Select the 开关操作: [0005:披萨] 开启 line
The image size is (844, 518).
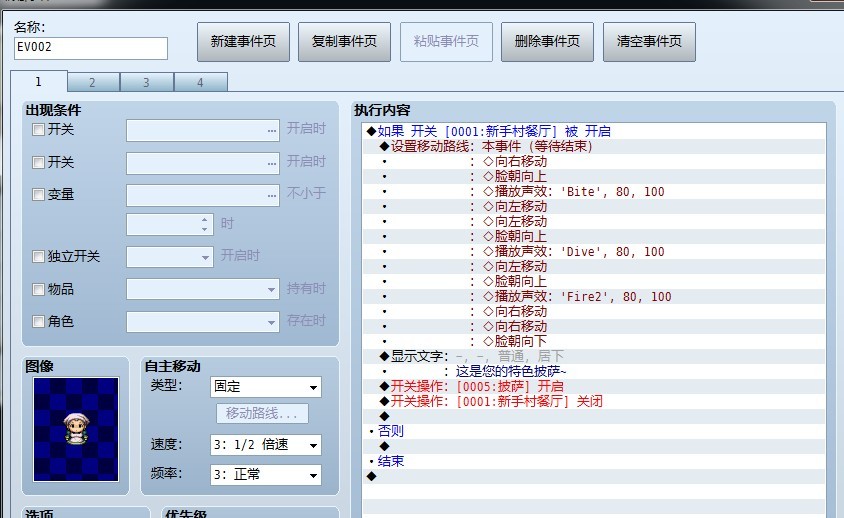pos(594,387)
